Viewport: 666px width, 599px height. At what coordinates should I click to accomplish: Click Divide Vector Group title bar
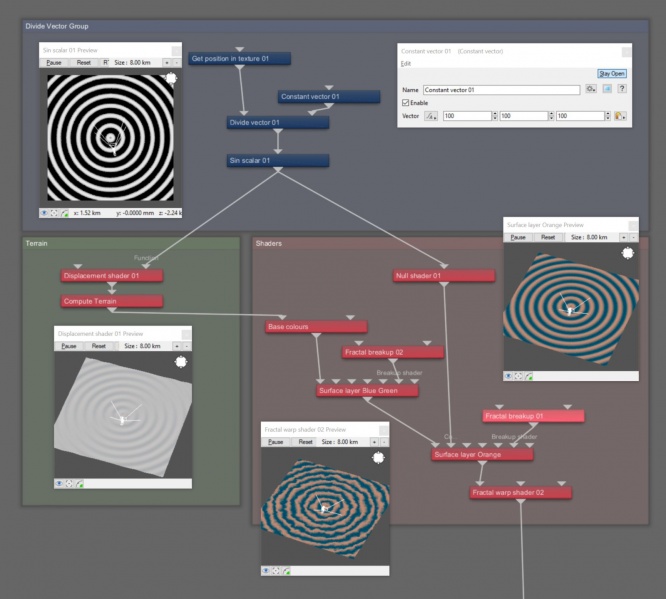(336, 26)
